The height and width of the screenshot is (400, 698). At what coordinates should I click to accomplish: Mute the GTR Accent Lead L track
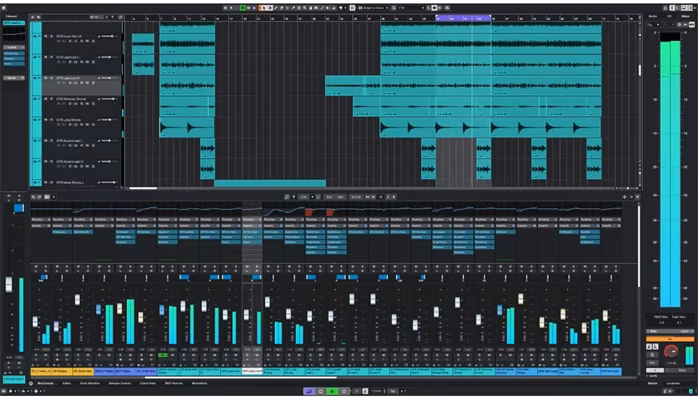click(x=45, y=141)
